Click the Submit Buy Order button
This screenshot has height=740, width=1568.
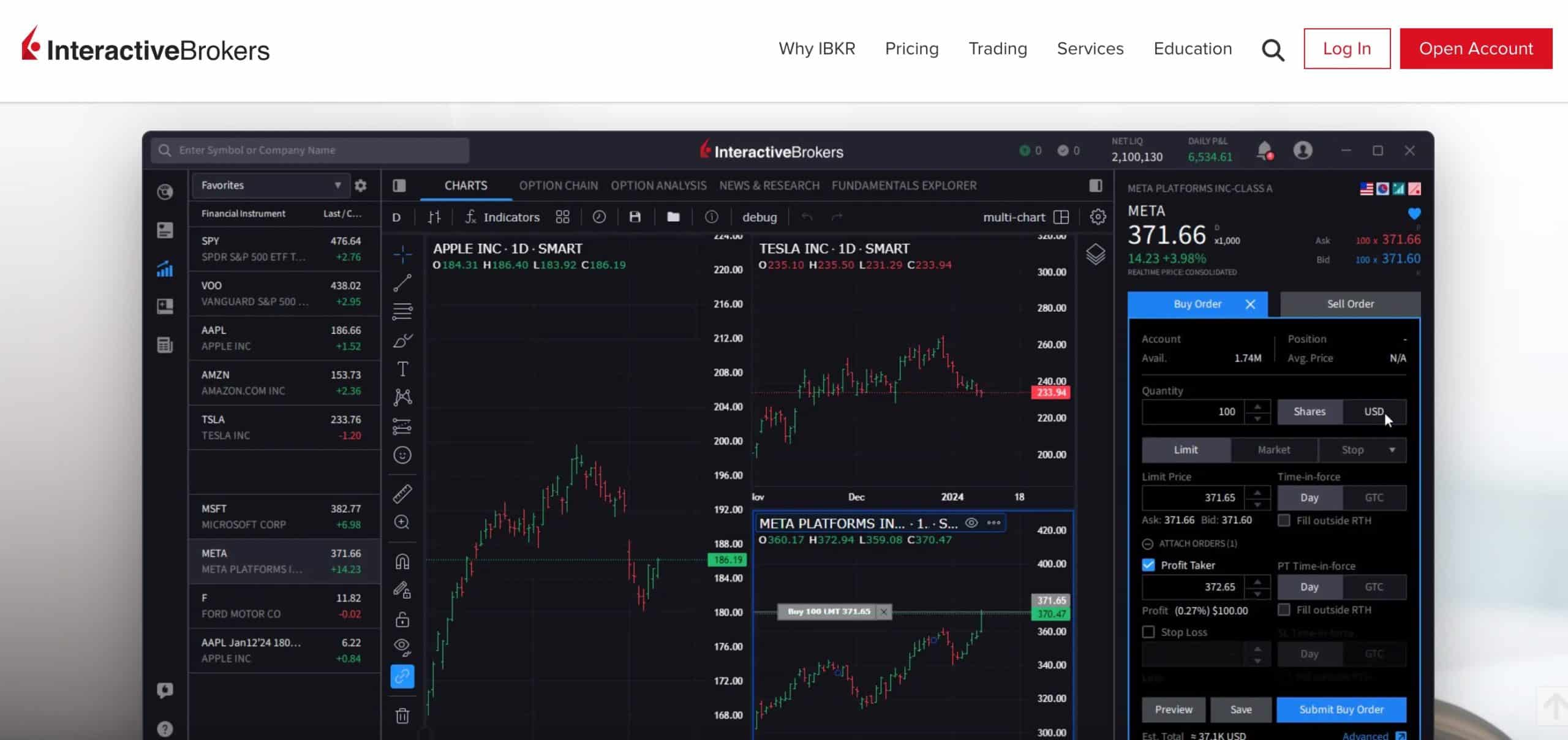pyautogui.click(x=1341, y=709)
